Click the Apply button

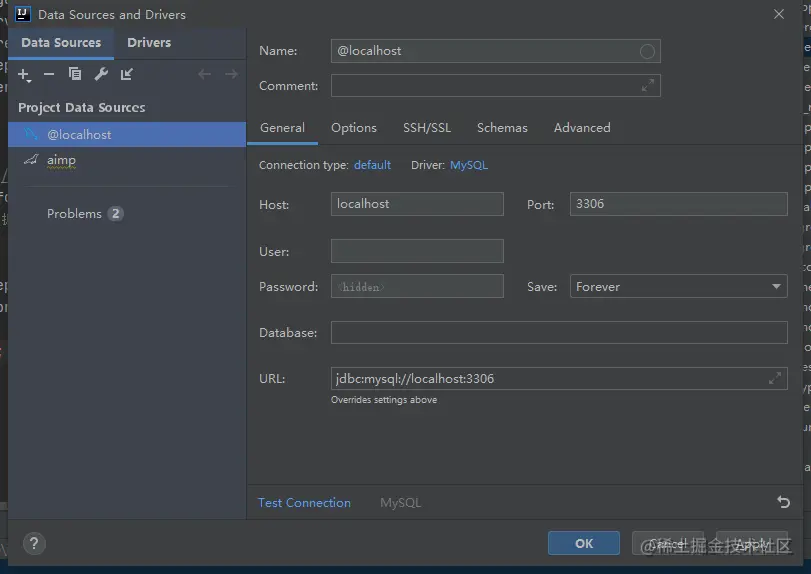[x=752, y=543]
